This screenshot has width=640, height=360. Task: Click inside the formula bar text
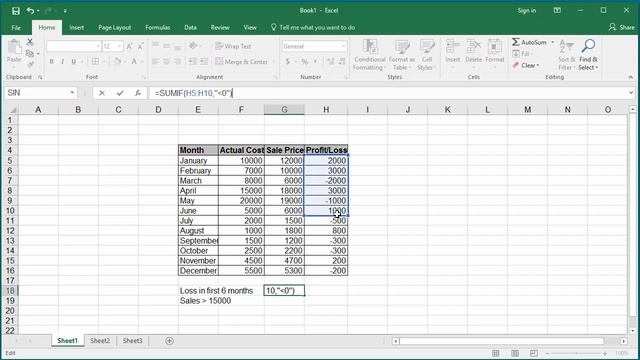coord(193,93)
